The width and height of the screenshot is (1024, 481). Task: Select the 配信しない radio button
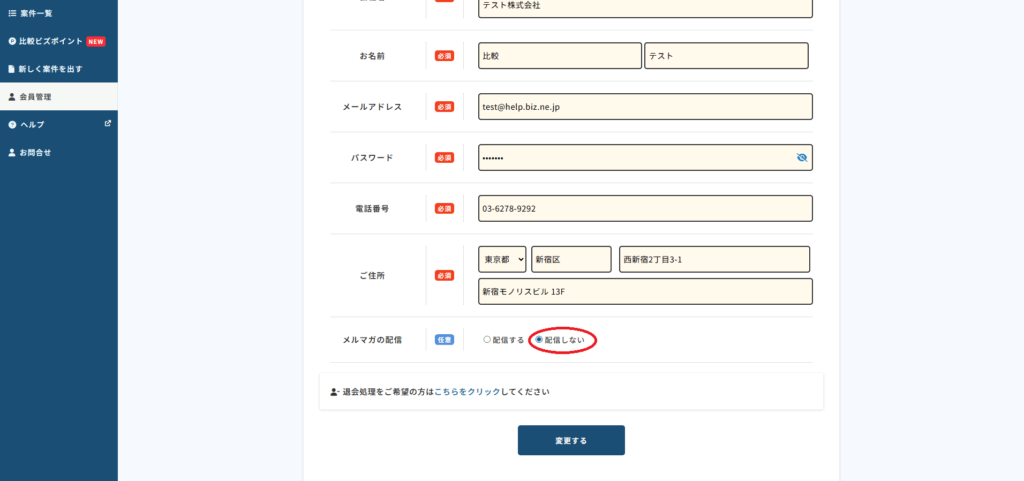coord(540,340)
